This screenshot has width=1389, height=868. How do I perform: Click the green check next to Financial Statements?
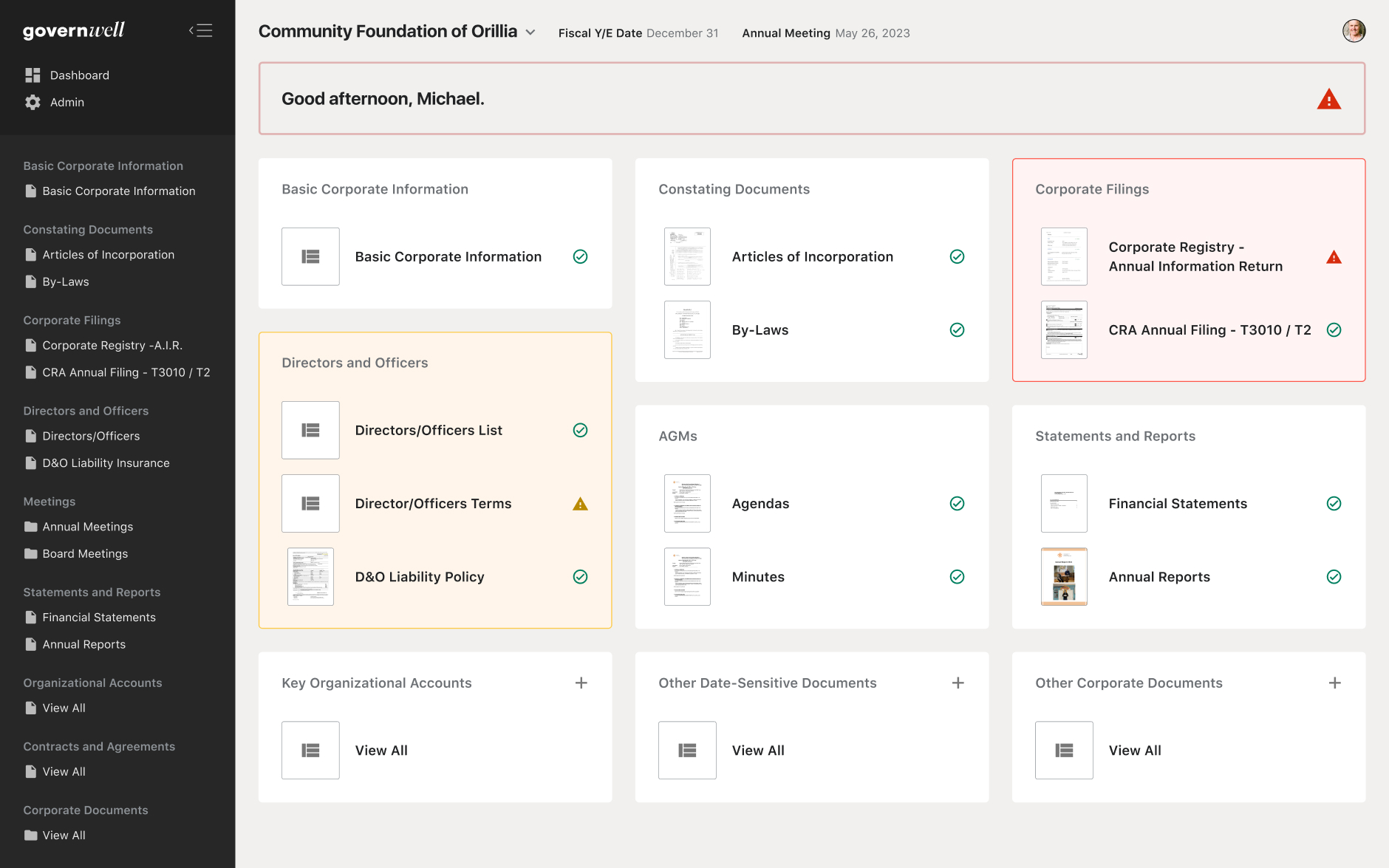pos(1334,504)
